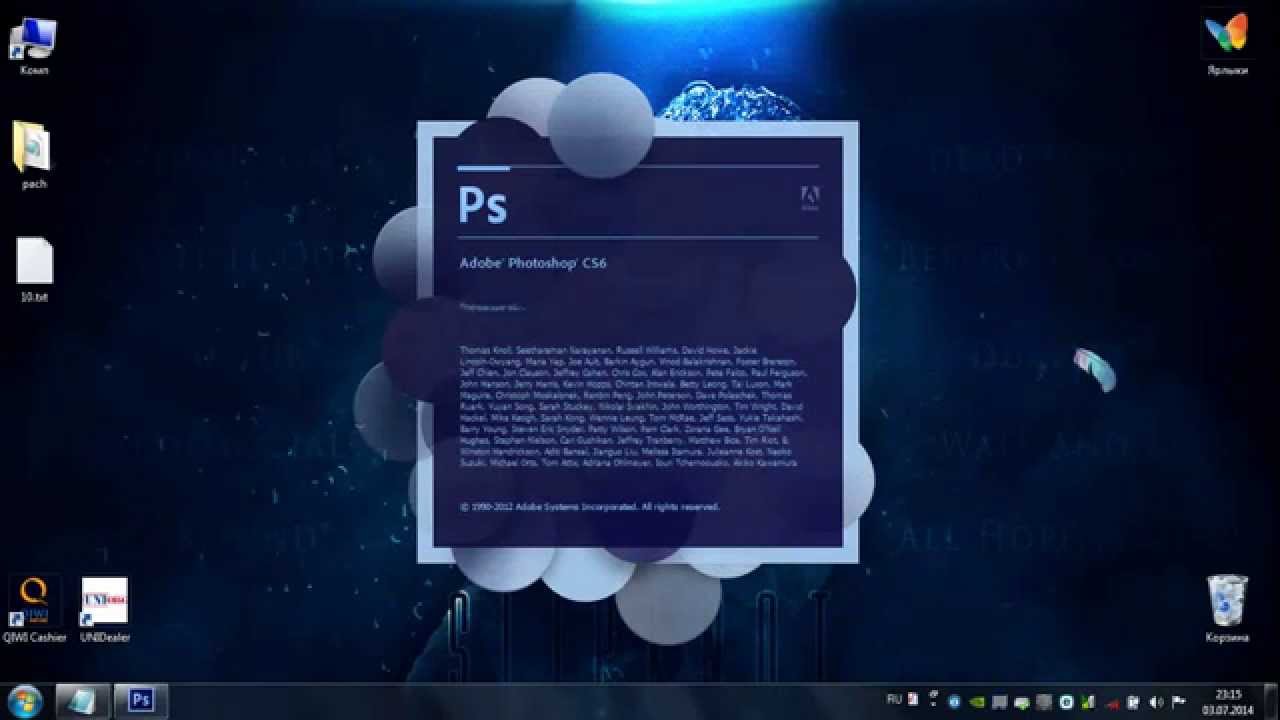Select the 10.txt file icon
Viewport: 1280px width, 720px height.
(x=34, y=270)
